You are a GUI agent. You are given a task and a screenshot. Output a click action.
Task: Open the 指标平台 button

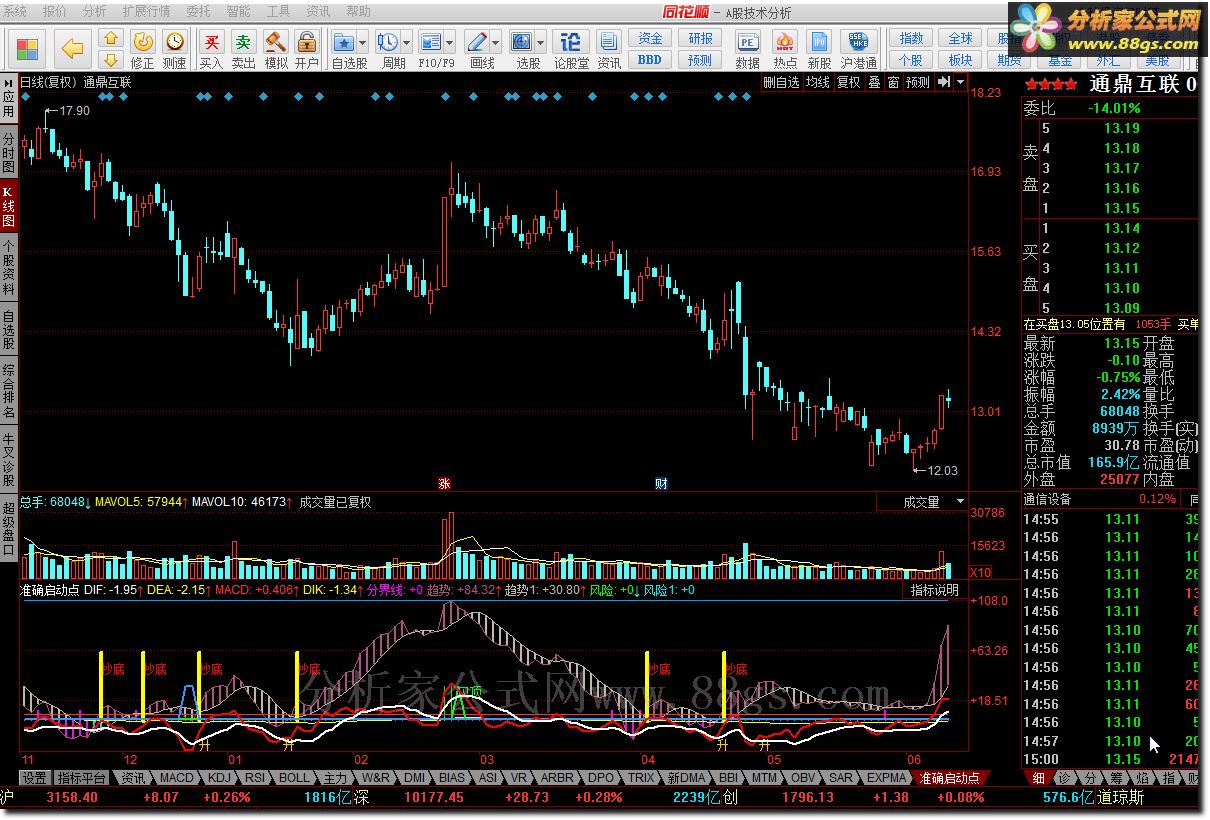[x=82, y=777]
